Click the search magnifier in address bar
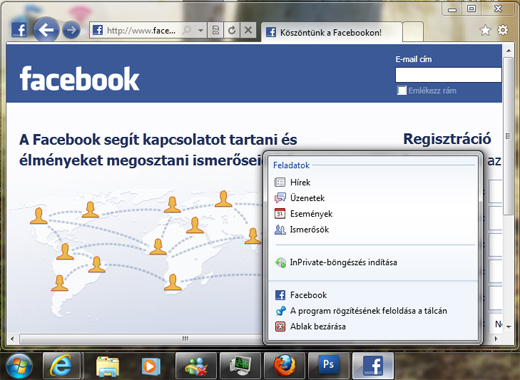This screenshot has width=520, height=380. click(187, 30)
